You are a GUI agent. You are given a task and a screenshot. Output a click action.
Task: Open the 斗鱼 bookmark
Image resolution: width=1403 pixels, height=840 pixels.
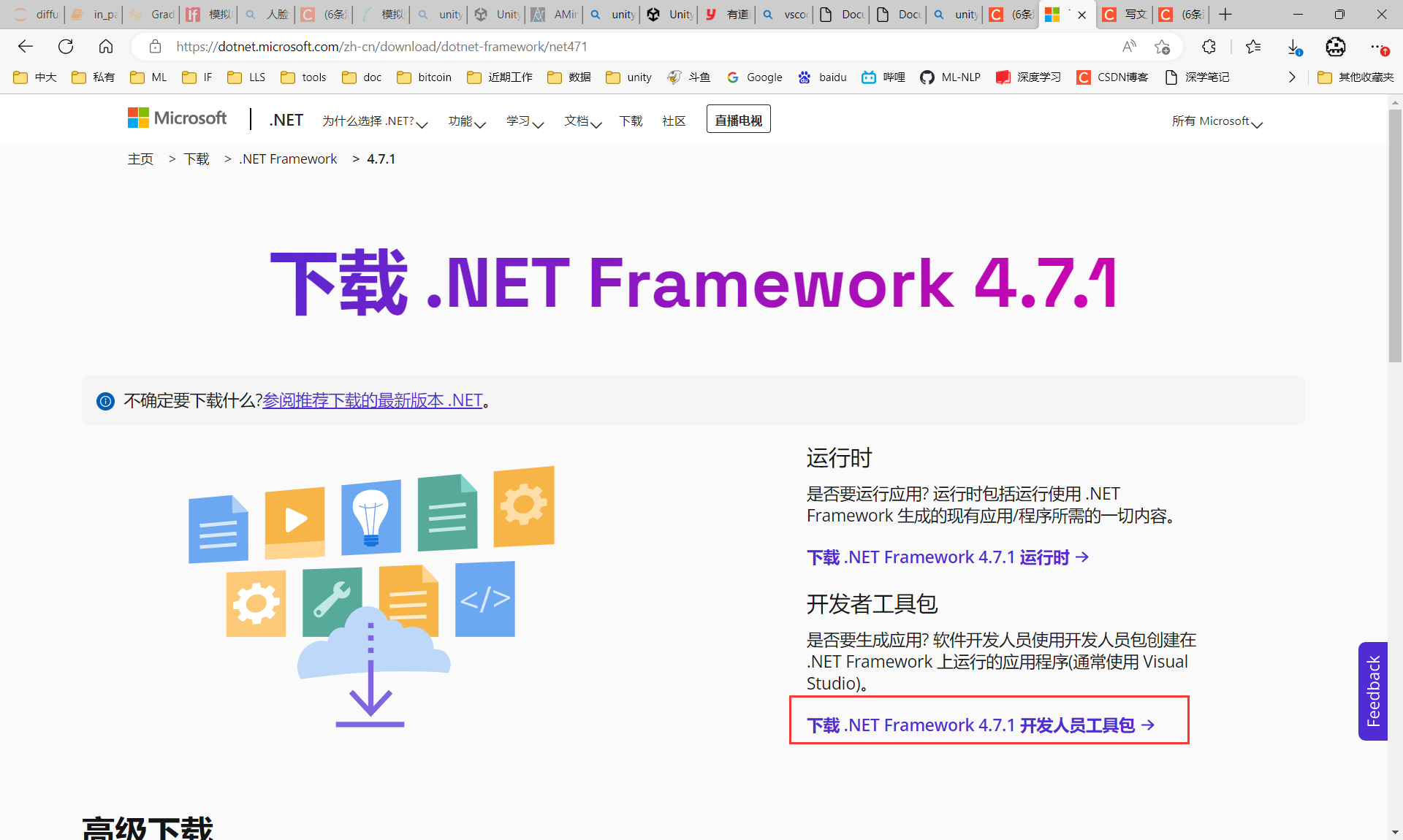coord(688,77)
